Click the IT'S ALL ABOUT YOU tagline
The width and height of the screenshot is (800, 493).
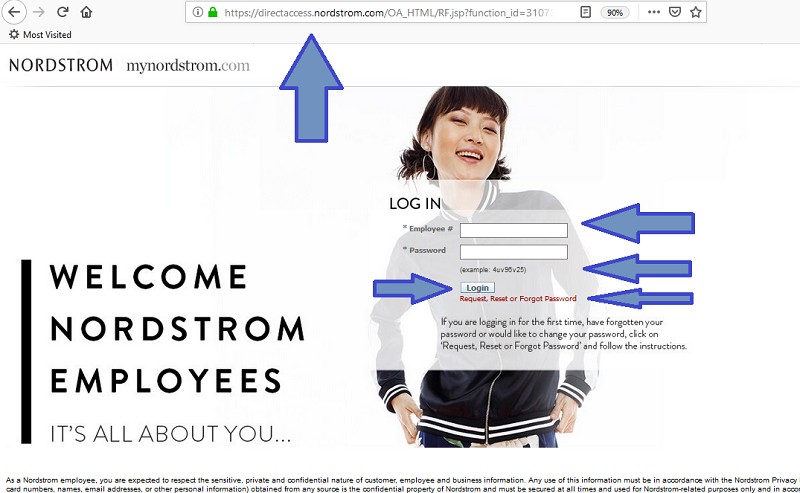pos(170,434)
